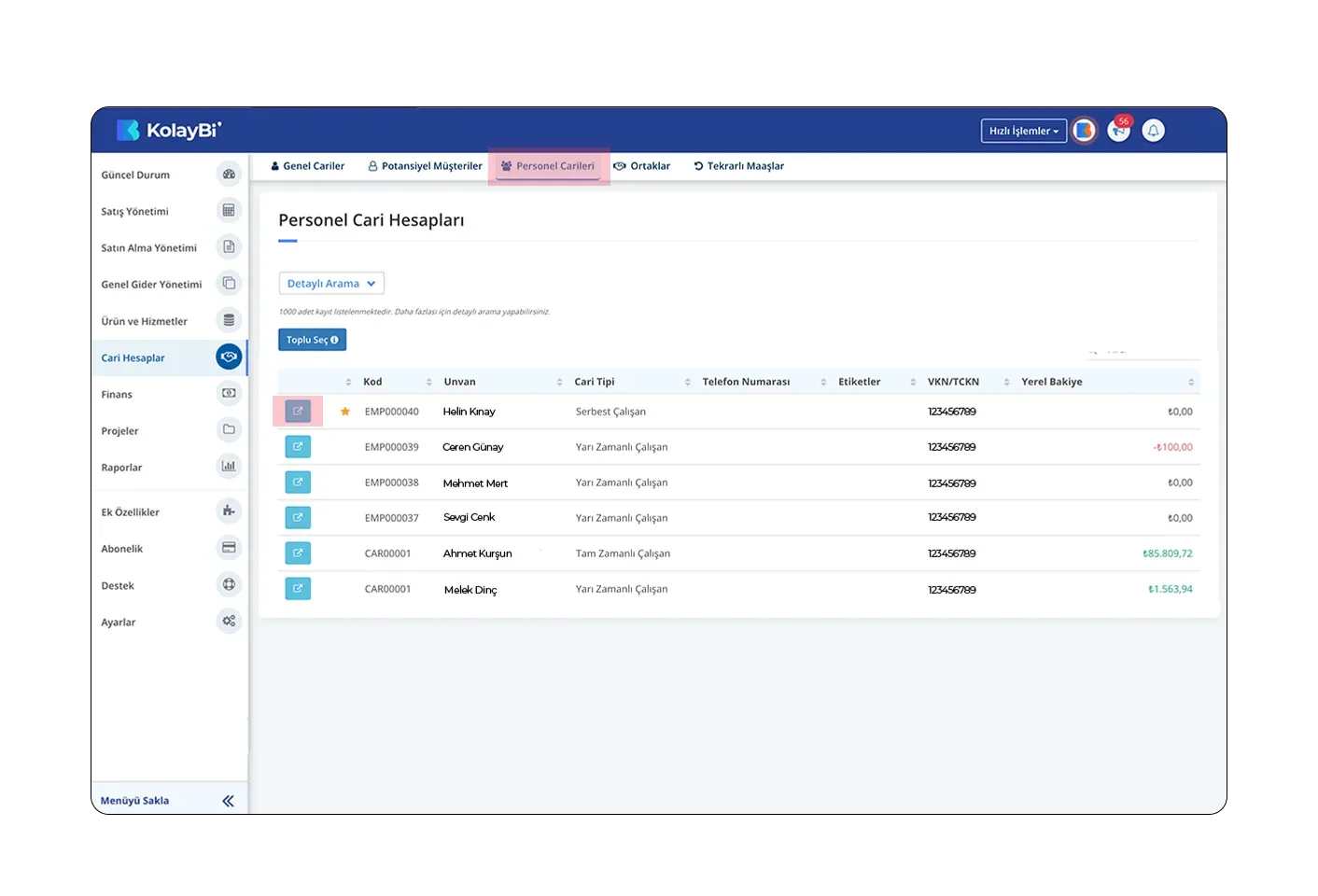Collapse sidebar with Menüyü Sakla arrows
1318x896 pixels.
pos(228,801)
